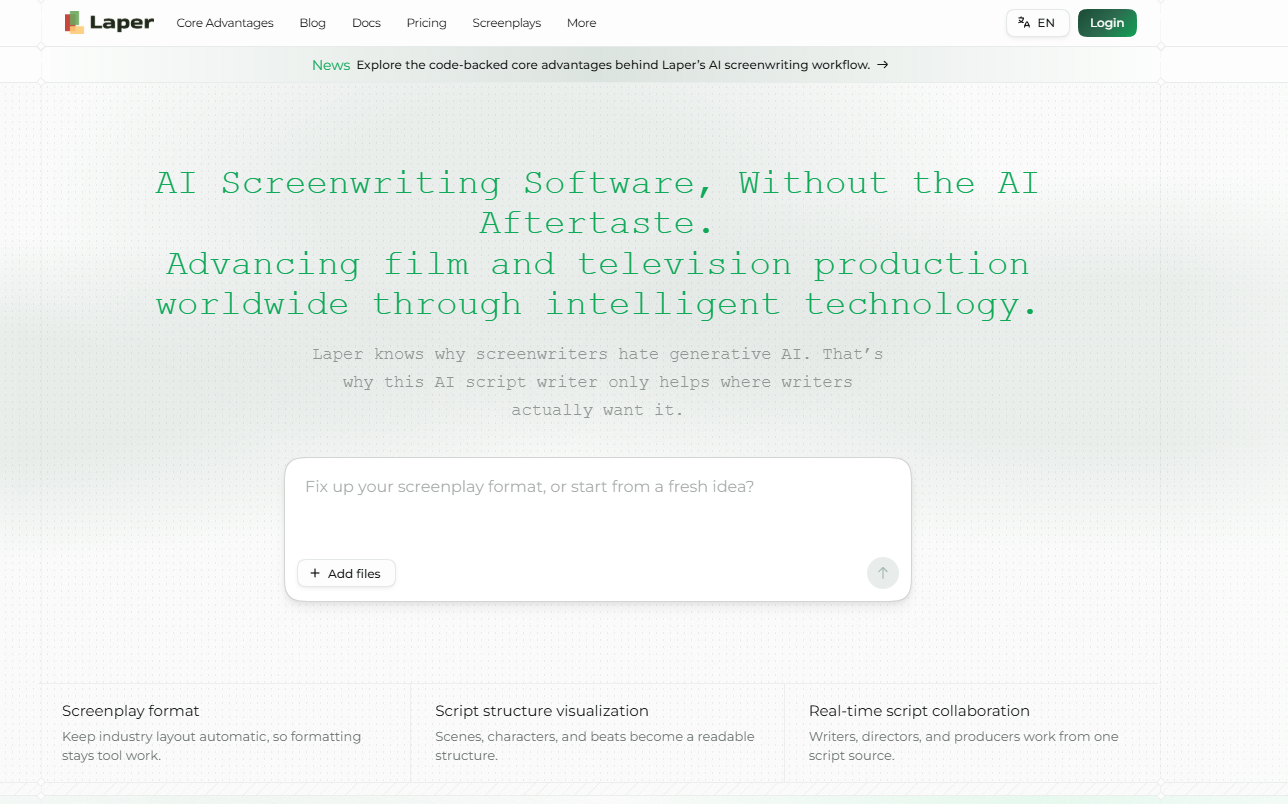Click the Add files button

[x=346, y=573]
